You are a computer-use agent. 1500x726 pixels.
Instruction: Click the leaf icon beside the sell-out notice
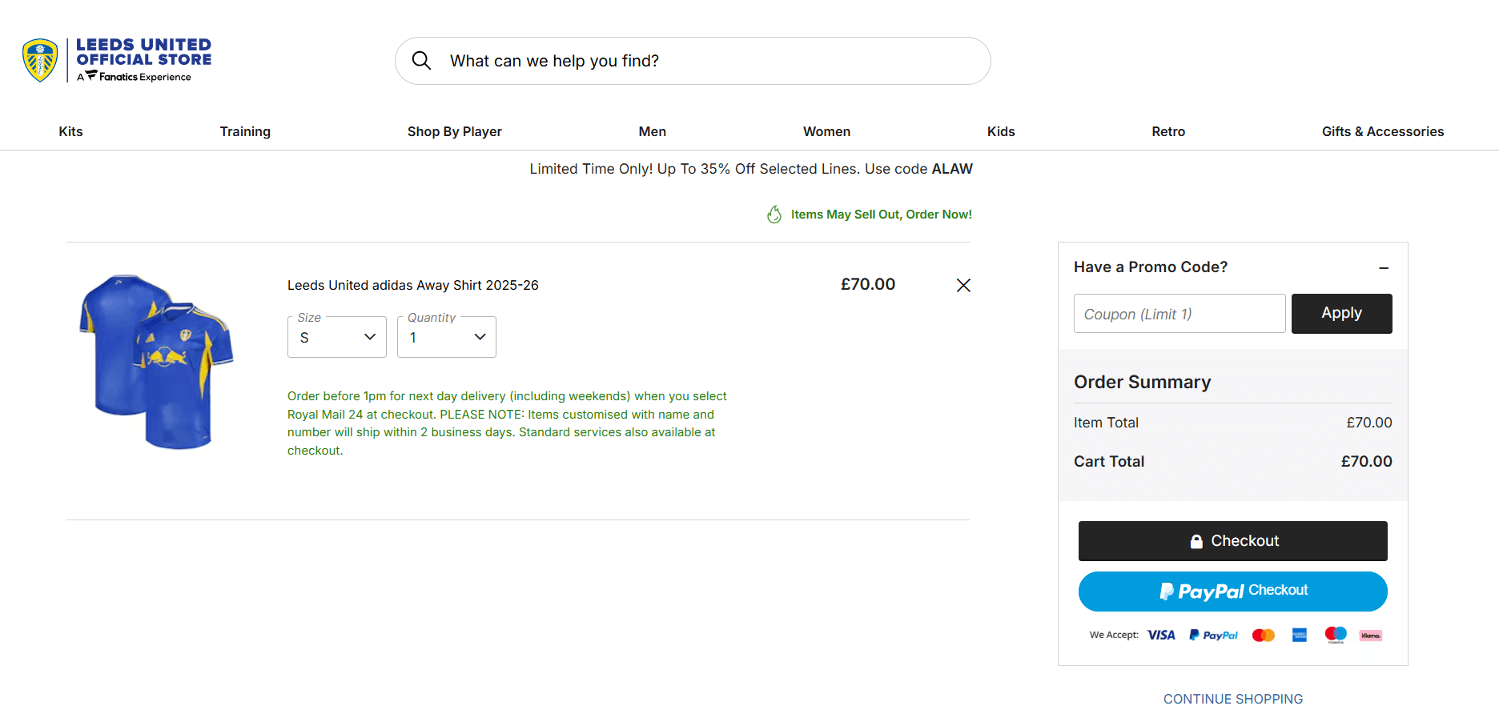tap(774, 213)
